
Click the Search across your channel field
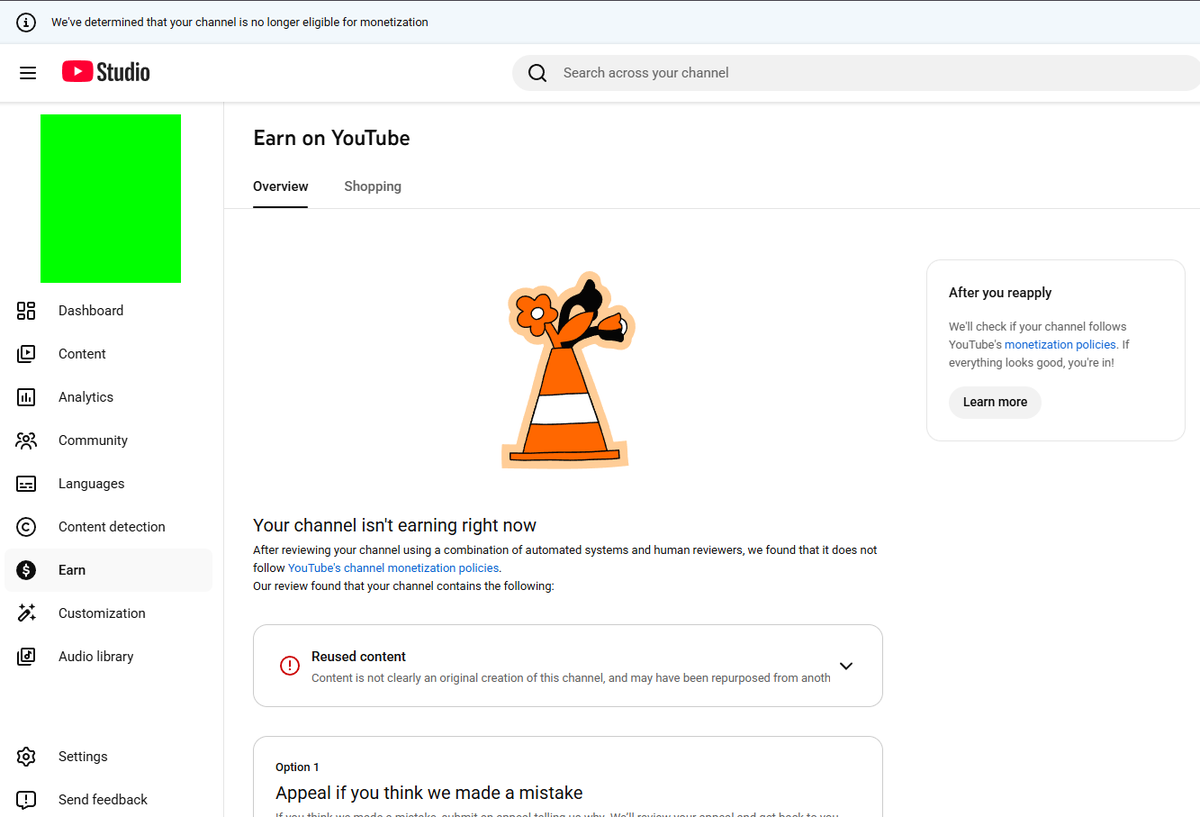(856, 73)
